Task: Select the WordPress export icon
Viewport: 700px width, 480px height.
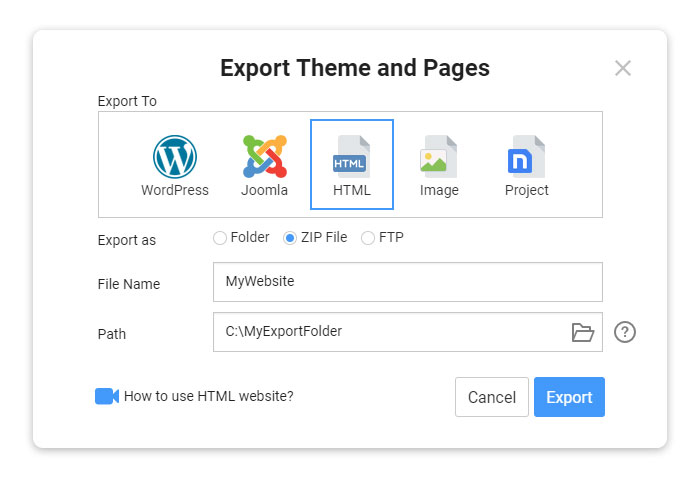Action: 175,157
